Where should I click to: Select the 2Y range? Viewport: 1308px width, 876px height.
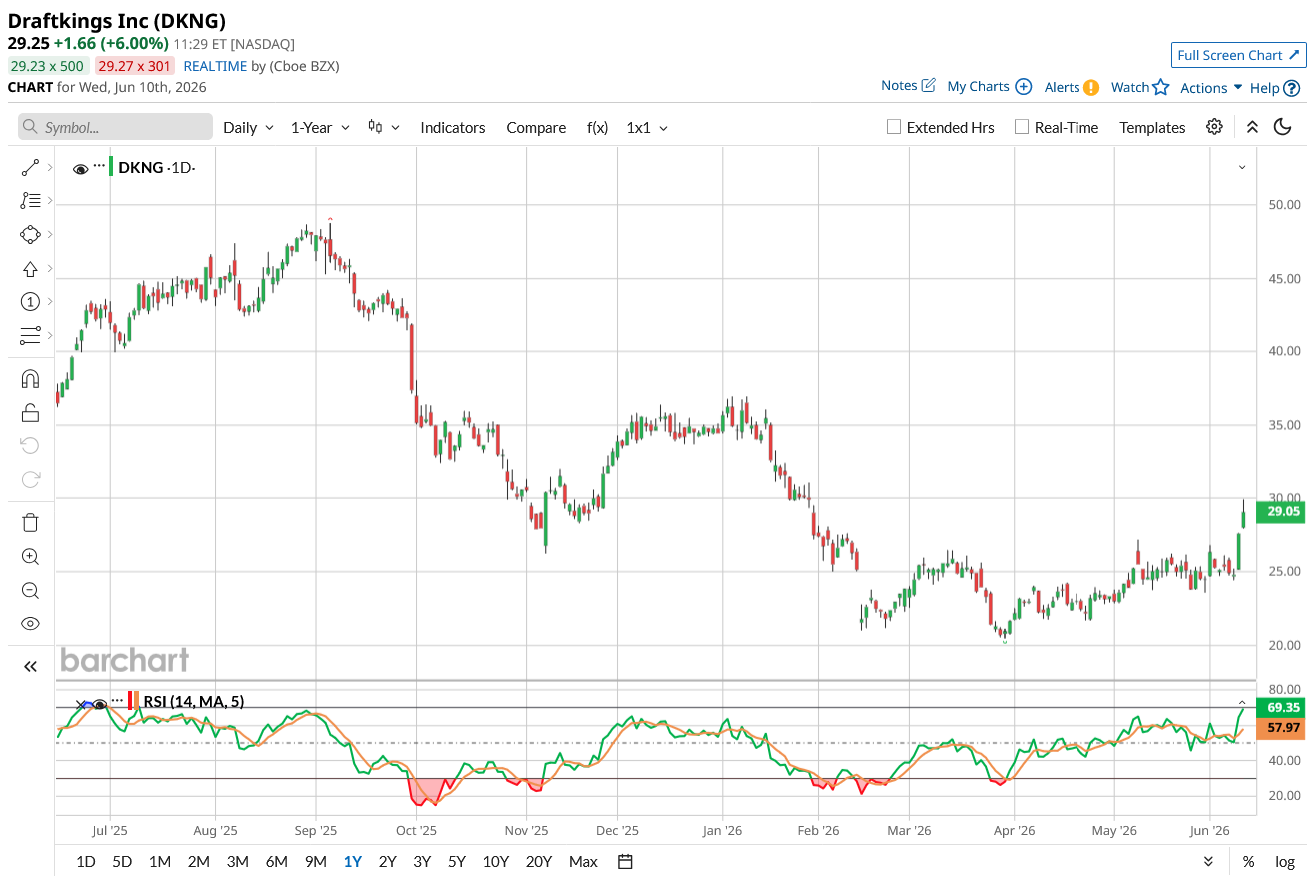pos(387,862)
